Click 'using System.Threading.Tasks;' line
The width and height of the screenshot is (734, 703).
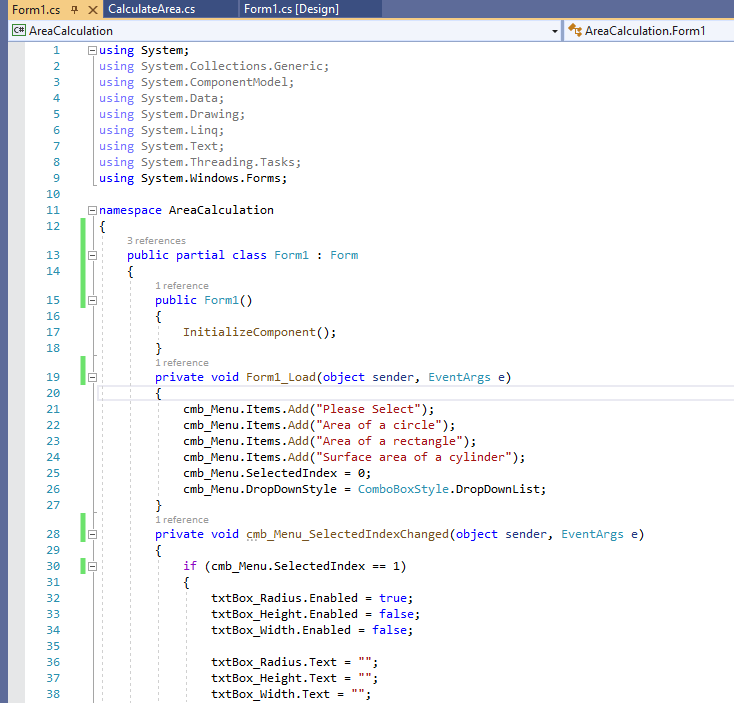pos(200,162)
